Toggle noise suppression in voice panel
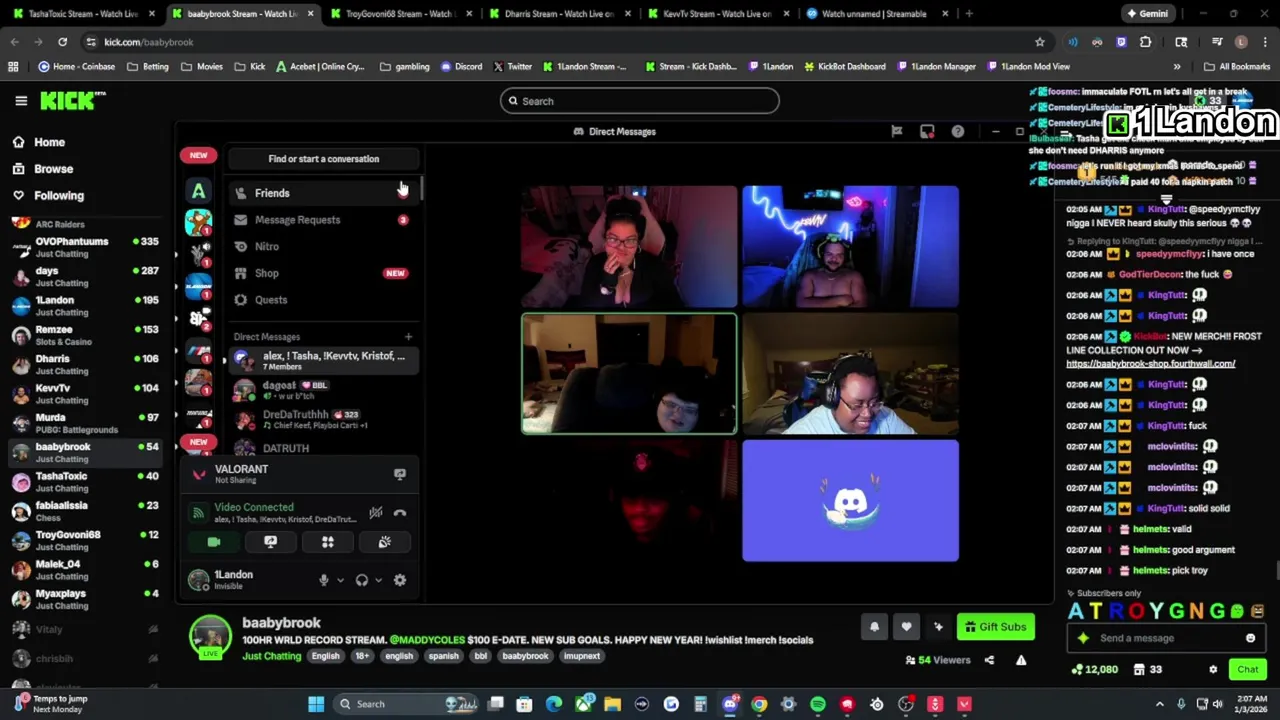This screenshot has width=1280, height=720. tap(376, 513)
